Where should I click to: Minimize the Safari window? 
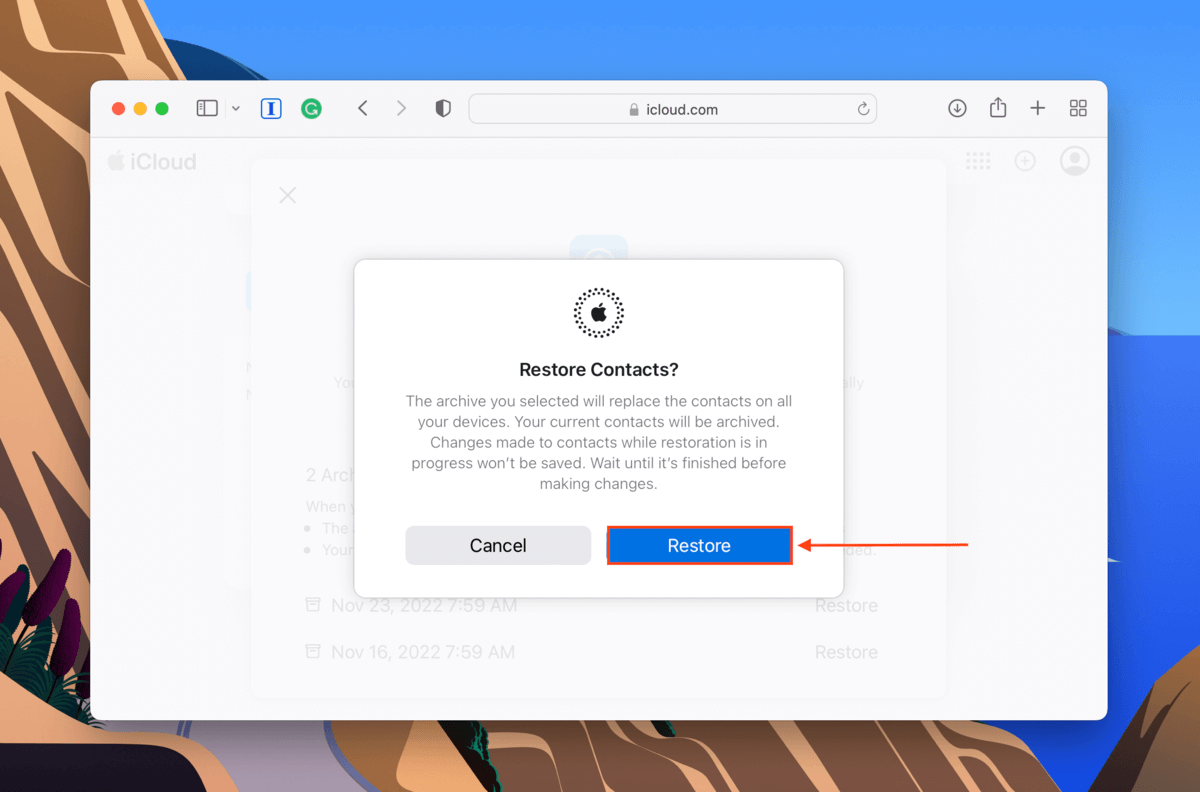coord(140,109)
